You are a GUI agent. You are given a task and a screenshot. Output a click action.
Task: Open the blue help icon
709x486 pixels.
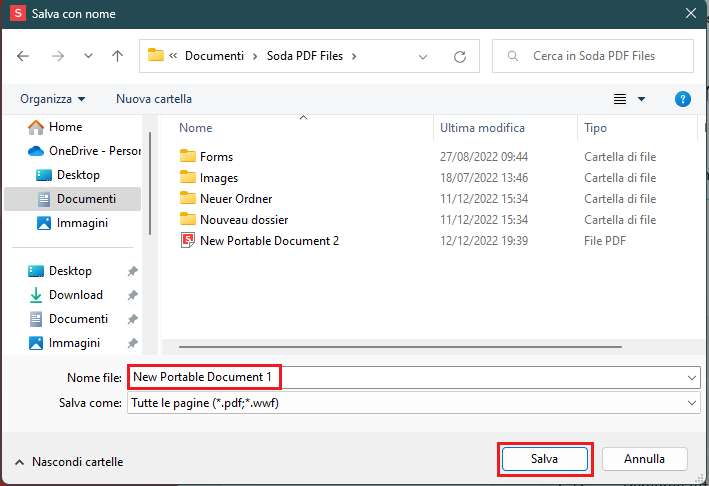click(683, 99)
